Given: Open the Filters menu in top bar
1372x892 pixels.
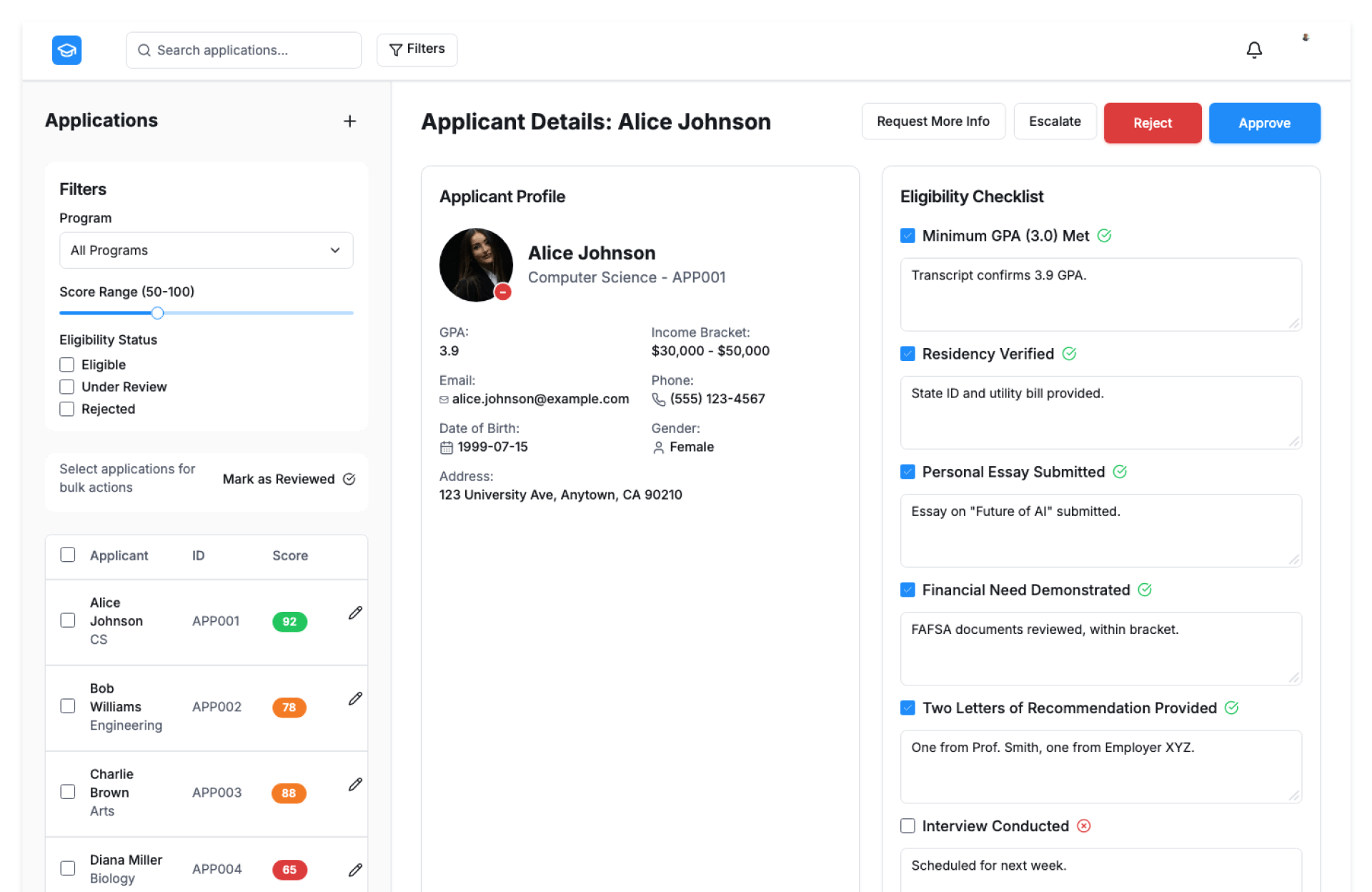Looking at the screenshot, I should pyautogui.click(x=417, y=49).
